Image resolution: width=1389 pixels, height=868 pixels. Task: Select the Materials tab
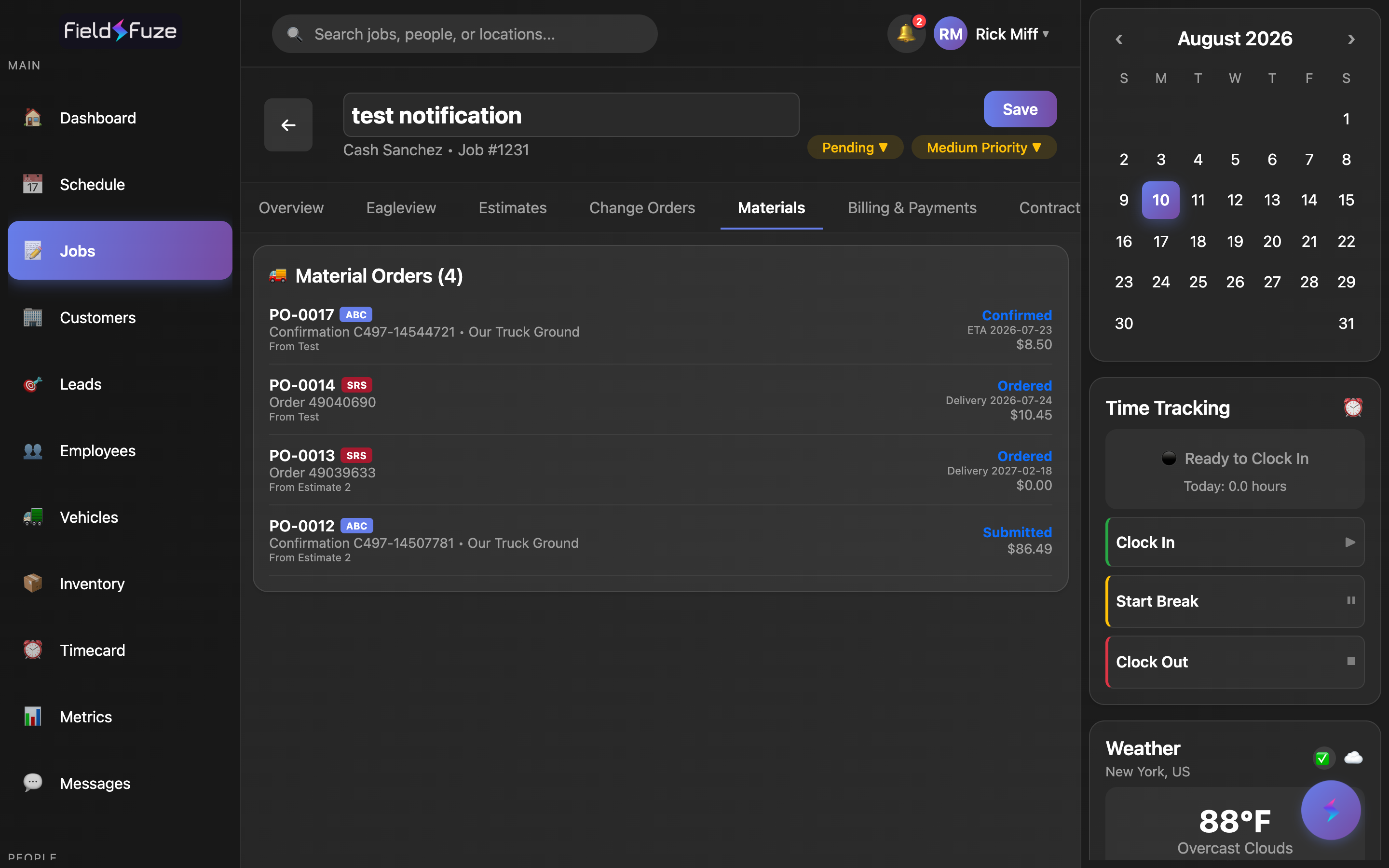pos(771,208)
